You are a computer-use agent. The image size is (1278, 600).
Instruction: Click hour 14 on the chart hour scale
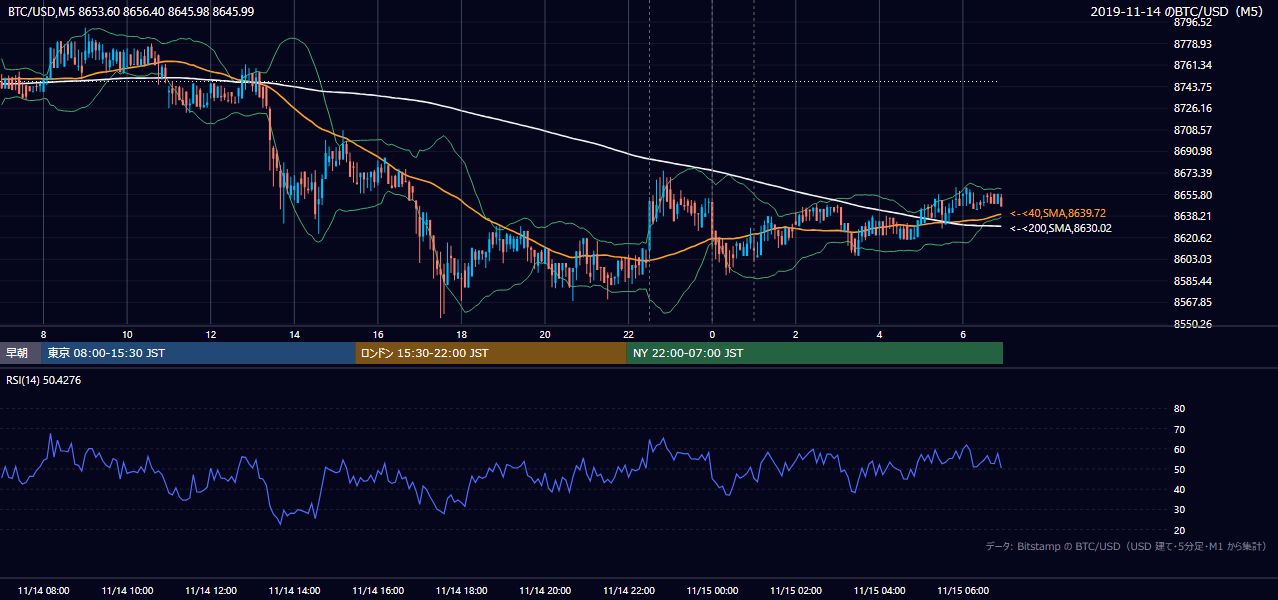(x=294, y=334)
